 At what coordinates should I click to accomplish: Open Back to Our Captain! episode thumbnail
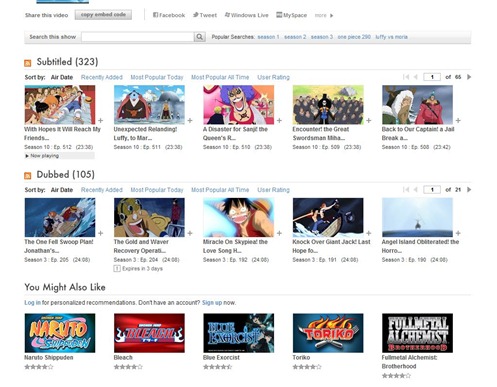click(417, 105)
